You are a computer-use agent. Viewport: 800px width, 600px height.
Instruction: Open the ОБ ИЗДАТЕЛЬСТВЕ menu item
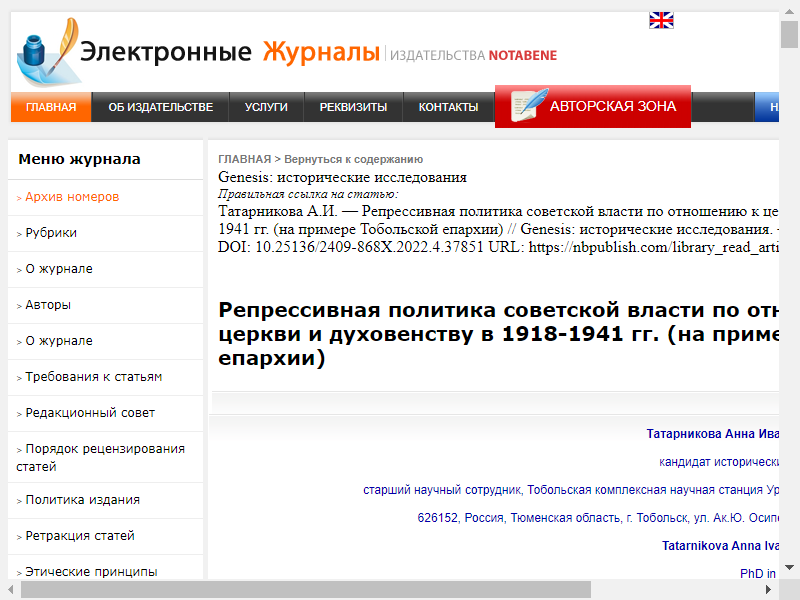pyautogui.click(x=160, y=107)
